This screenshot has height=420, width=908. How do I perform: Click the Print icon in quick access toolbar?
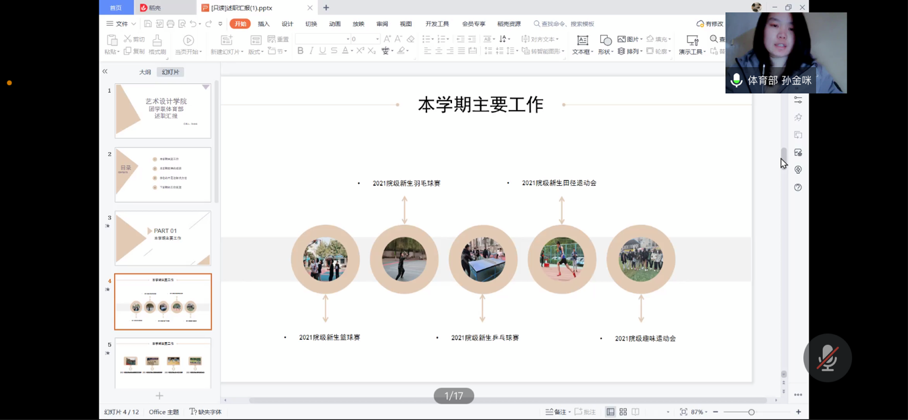tap(170, 24)
